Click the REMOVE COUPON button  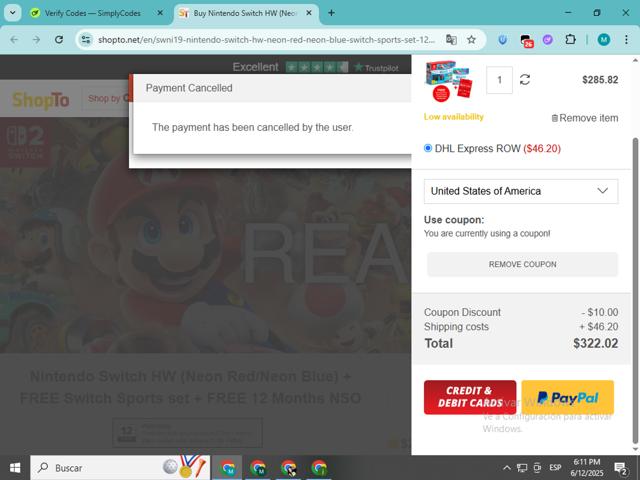(522, 264)
